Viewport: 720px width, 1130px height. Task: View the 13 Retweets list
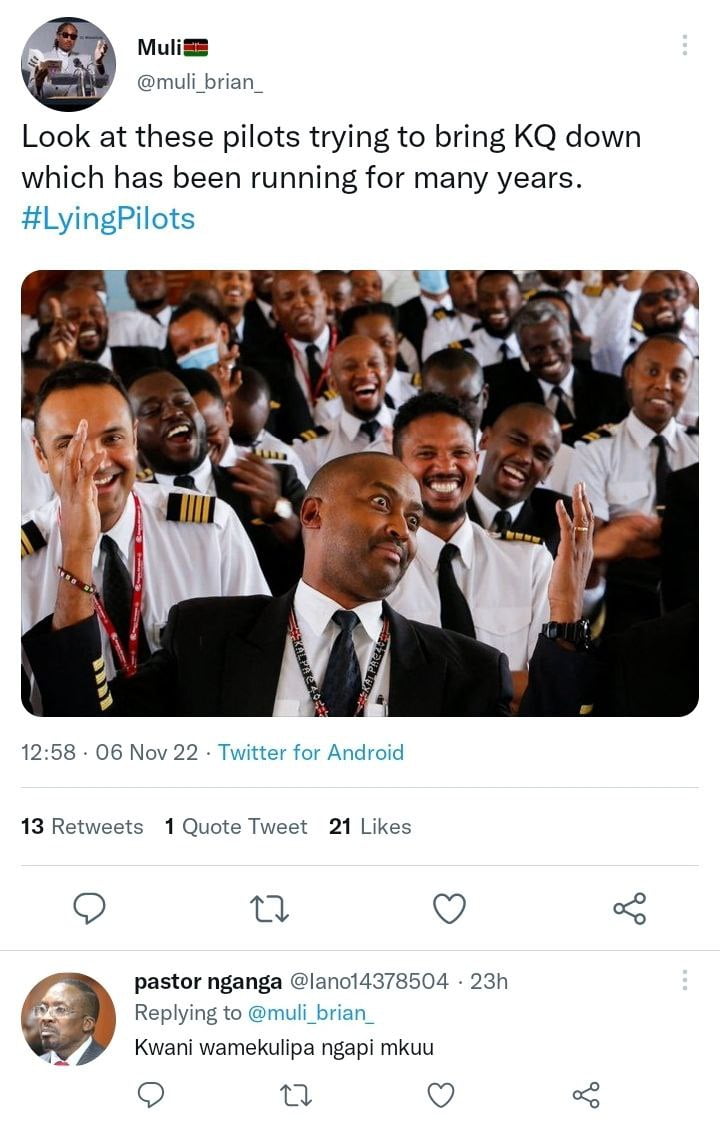[82, 827]
